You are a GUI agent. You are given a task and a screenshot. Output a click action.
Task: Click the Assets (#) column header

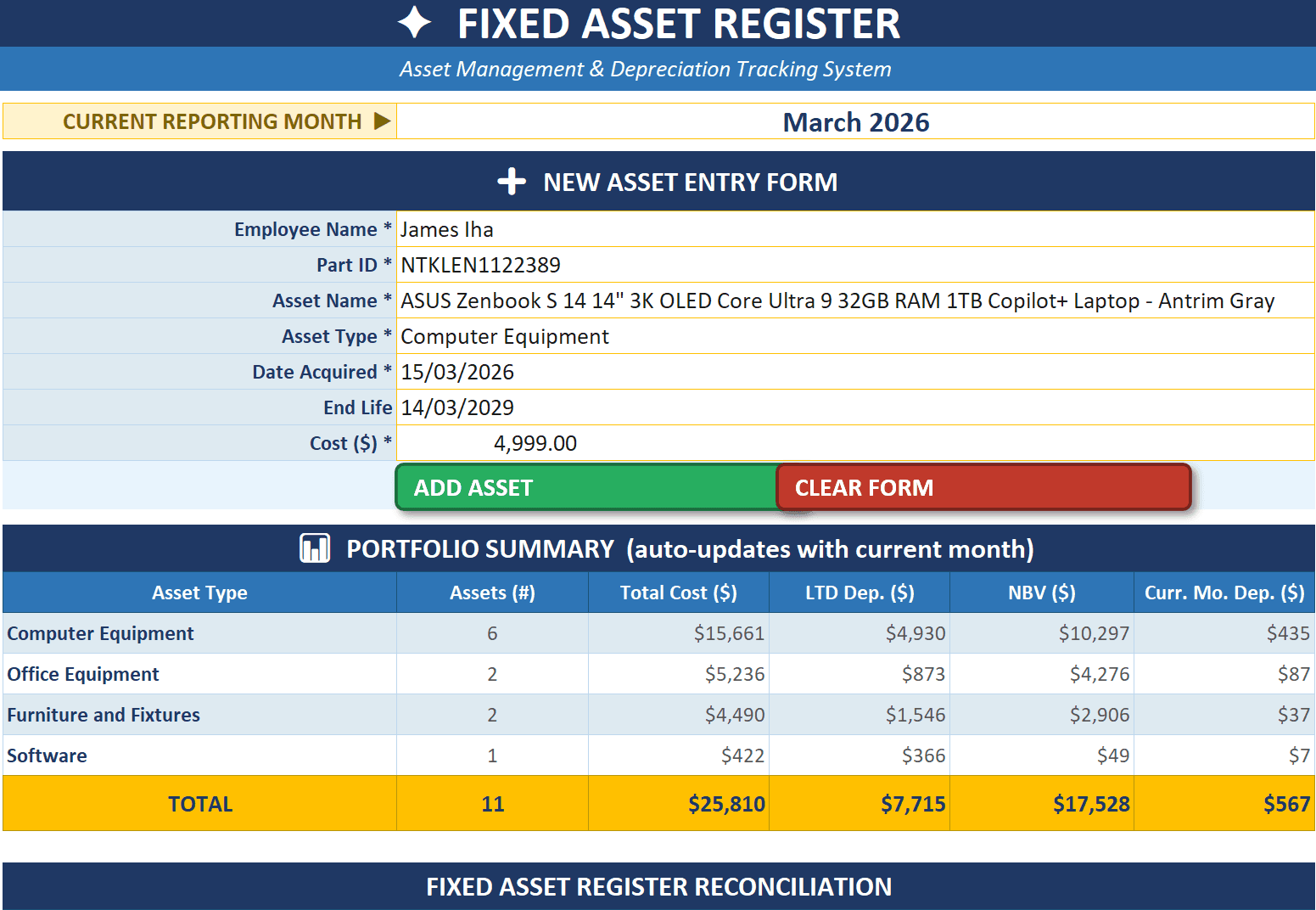click(x=492, y=593)
